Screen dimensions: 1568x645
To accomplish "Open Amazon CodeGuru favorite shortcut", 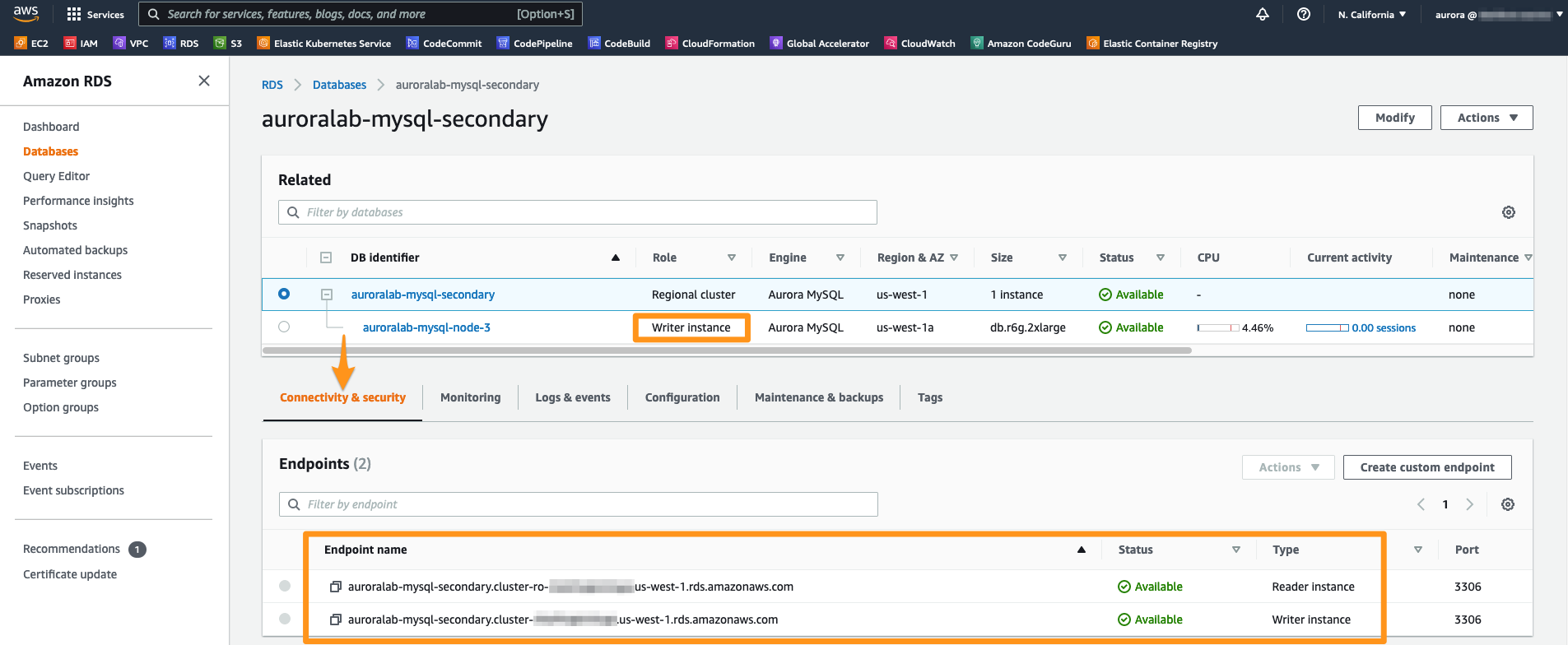I will (1021, 44).
